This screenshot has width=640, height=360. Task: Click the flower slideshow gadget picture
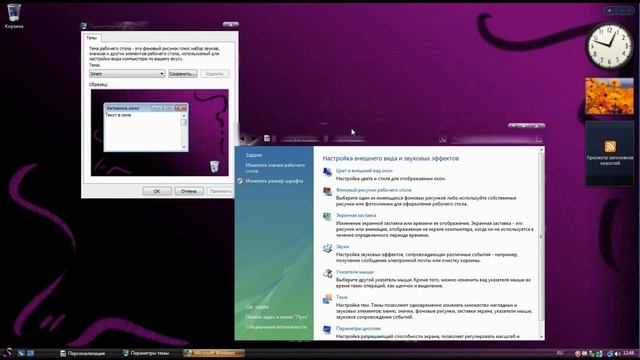(609, 96)
